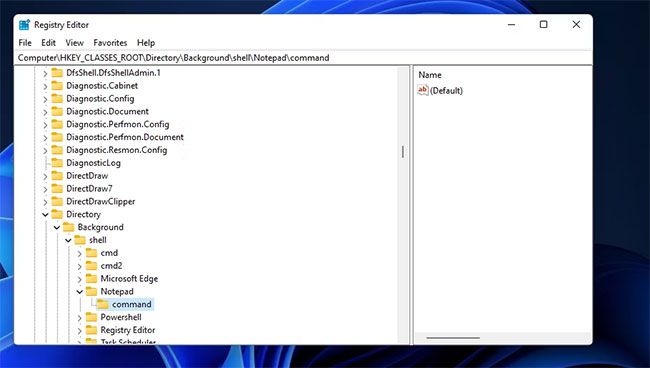Select the Directory folder icon
The height and width of the screenshot is (368, 650).
pyautogui.click(x=57, y=214)
